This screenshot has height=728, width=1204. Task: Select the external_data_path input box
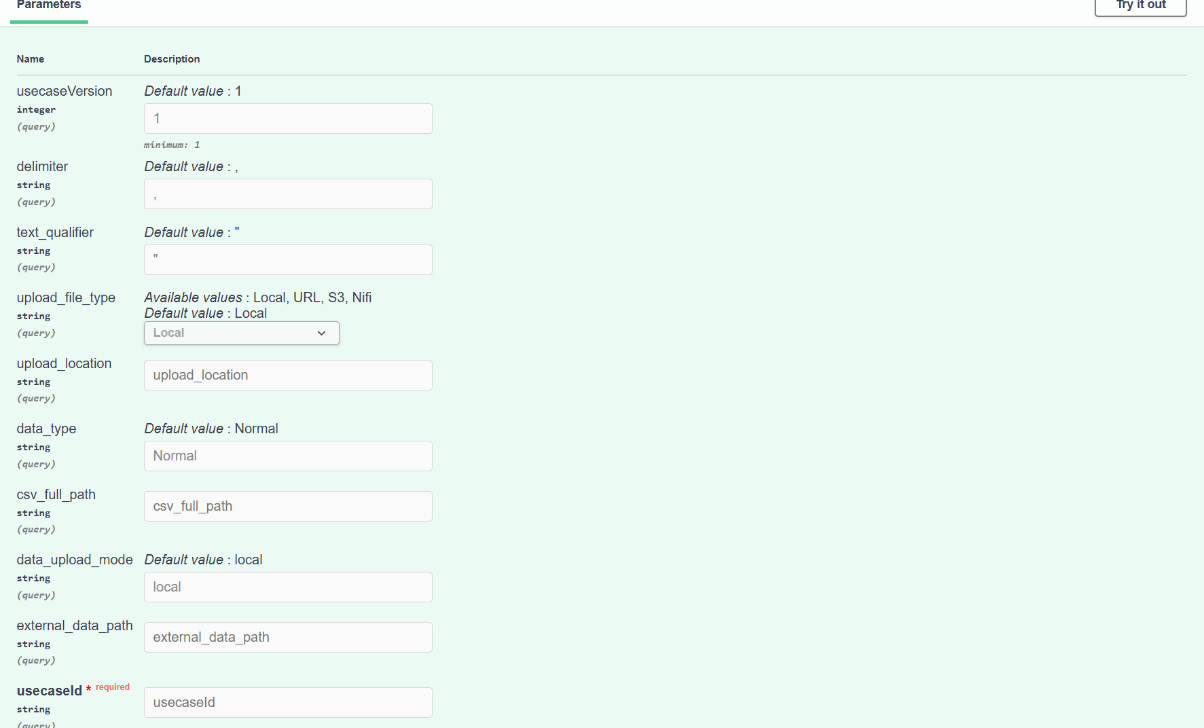click(288, 637)
